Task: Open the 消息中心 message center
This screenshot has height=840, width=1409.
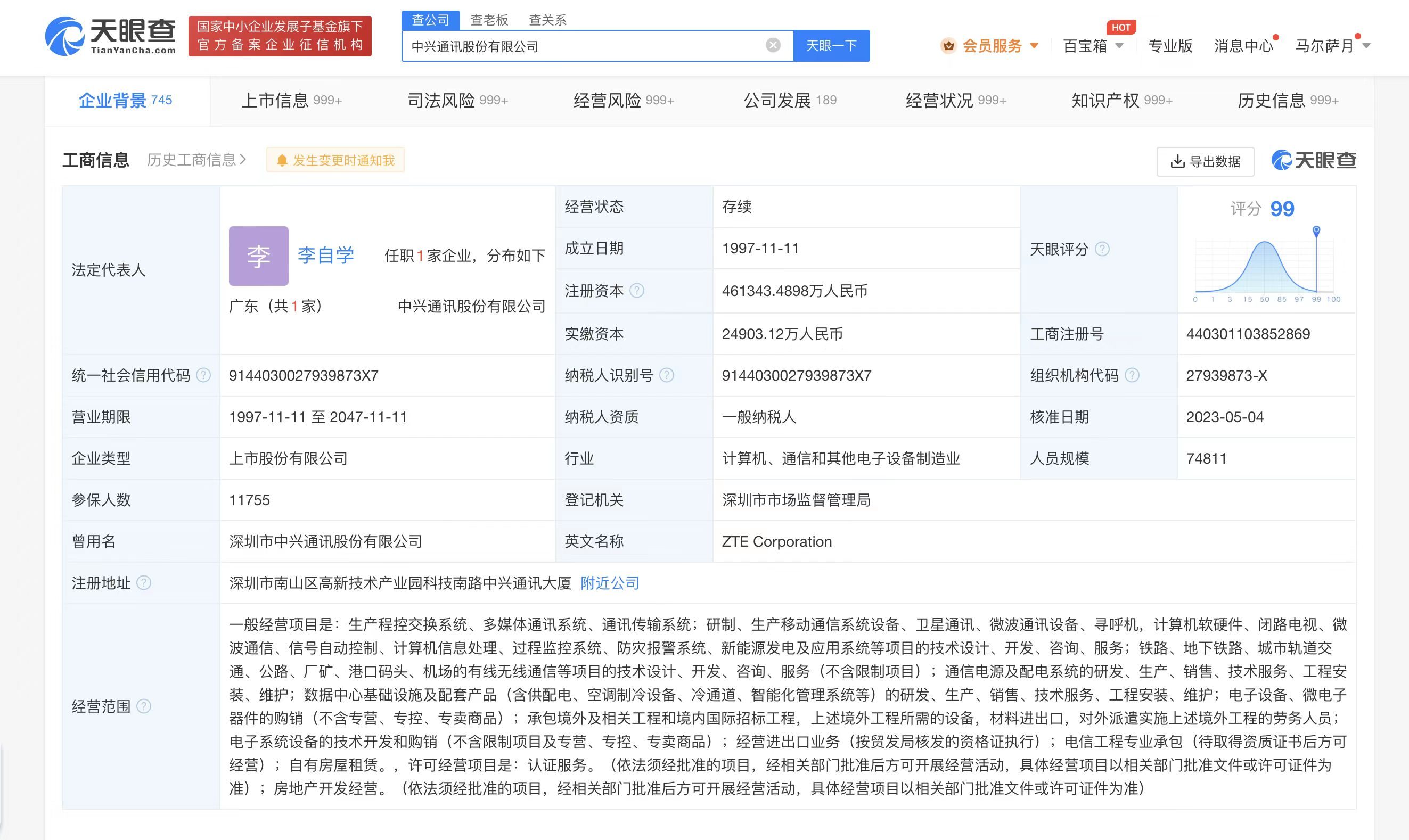Action: tap(1243, 46)
